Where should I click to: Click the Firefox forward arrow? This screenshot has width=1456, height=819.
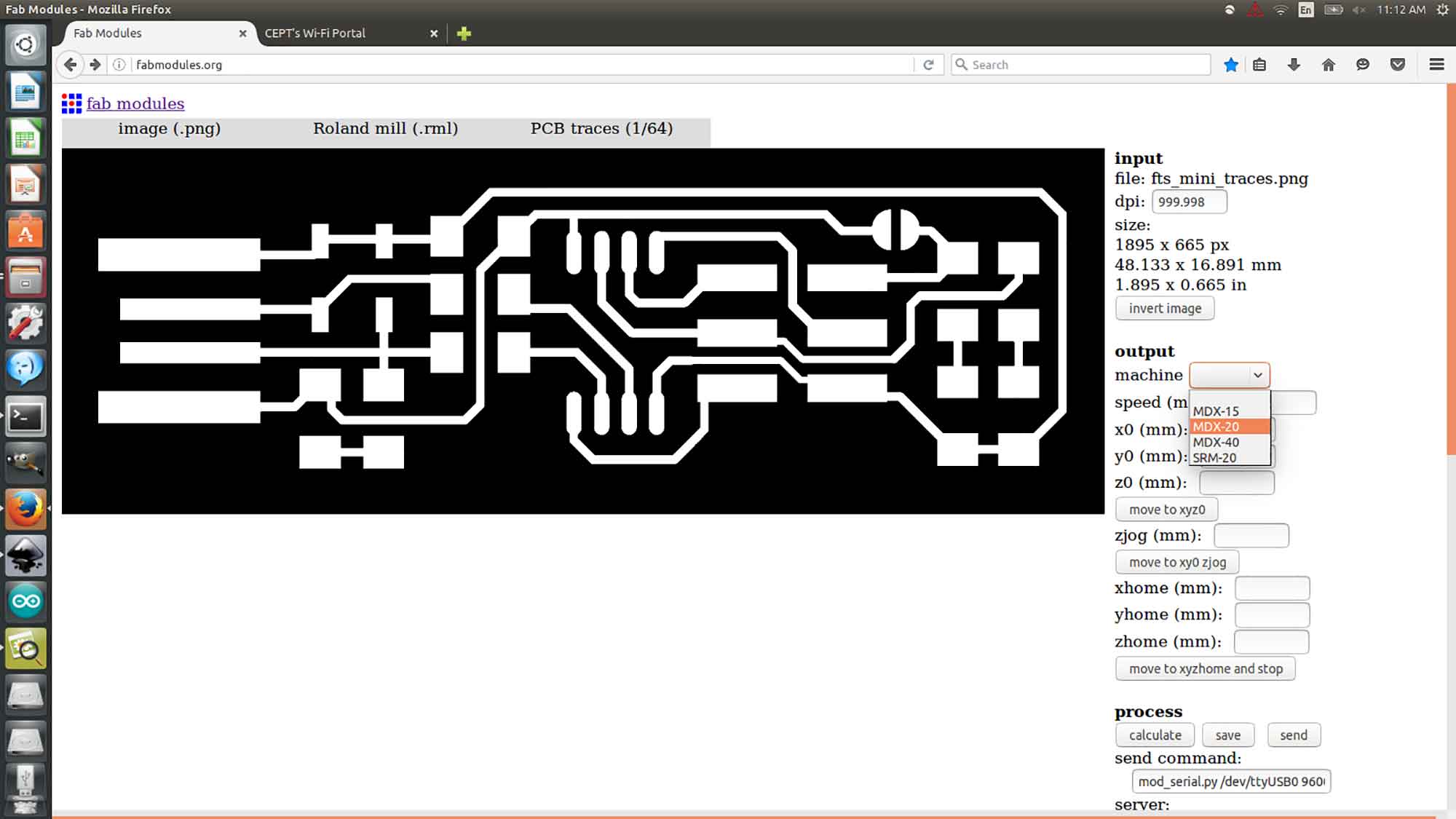tap(95, 65)
